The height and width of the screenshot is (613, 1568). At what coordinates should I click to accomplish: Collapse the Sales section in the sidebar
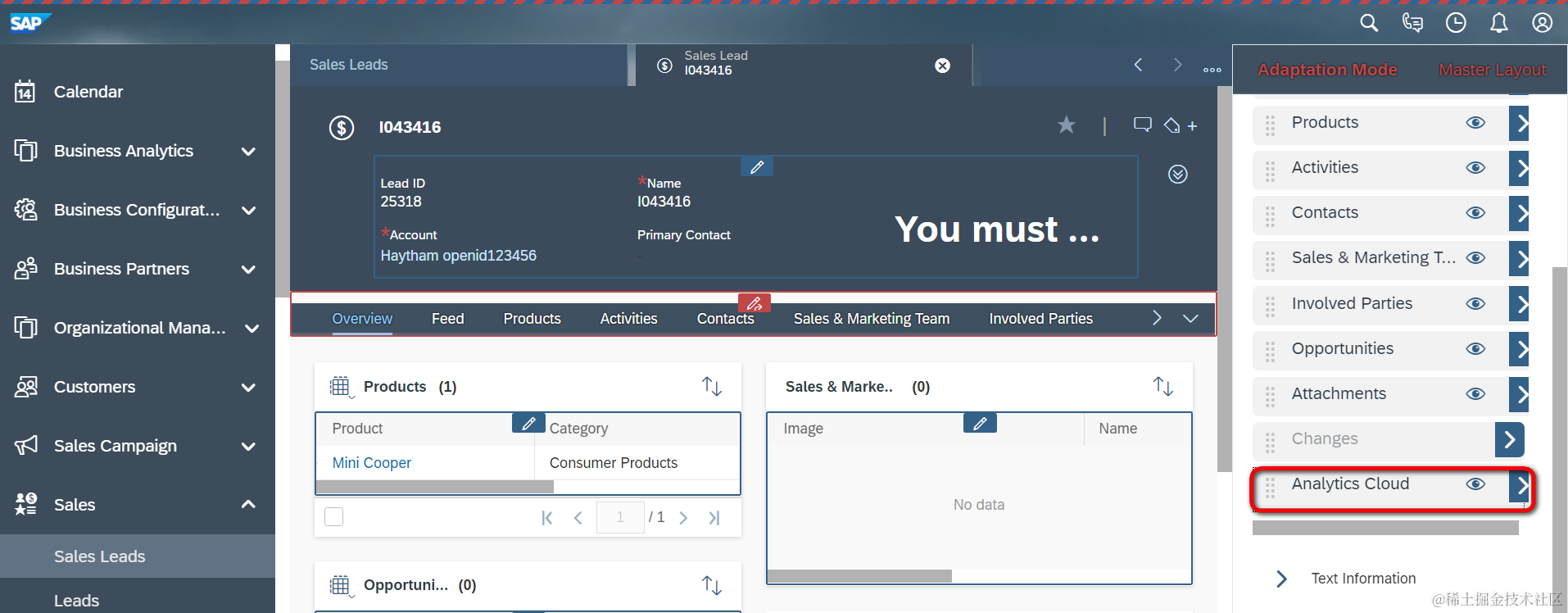(x=248, y=505)
